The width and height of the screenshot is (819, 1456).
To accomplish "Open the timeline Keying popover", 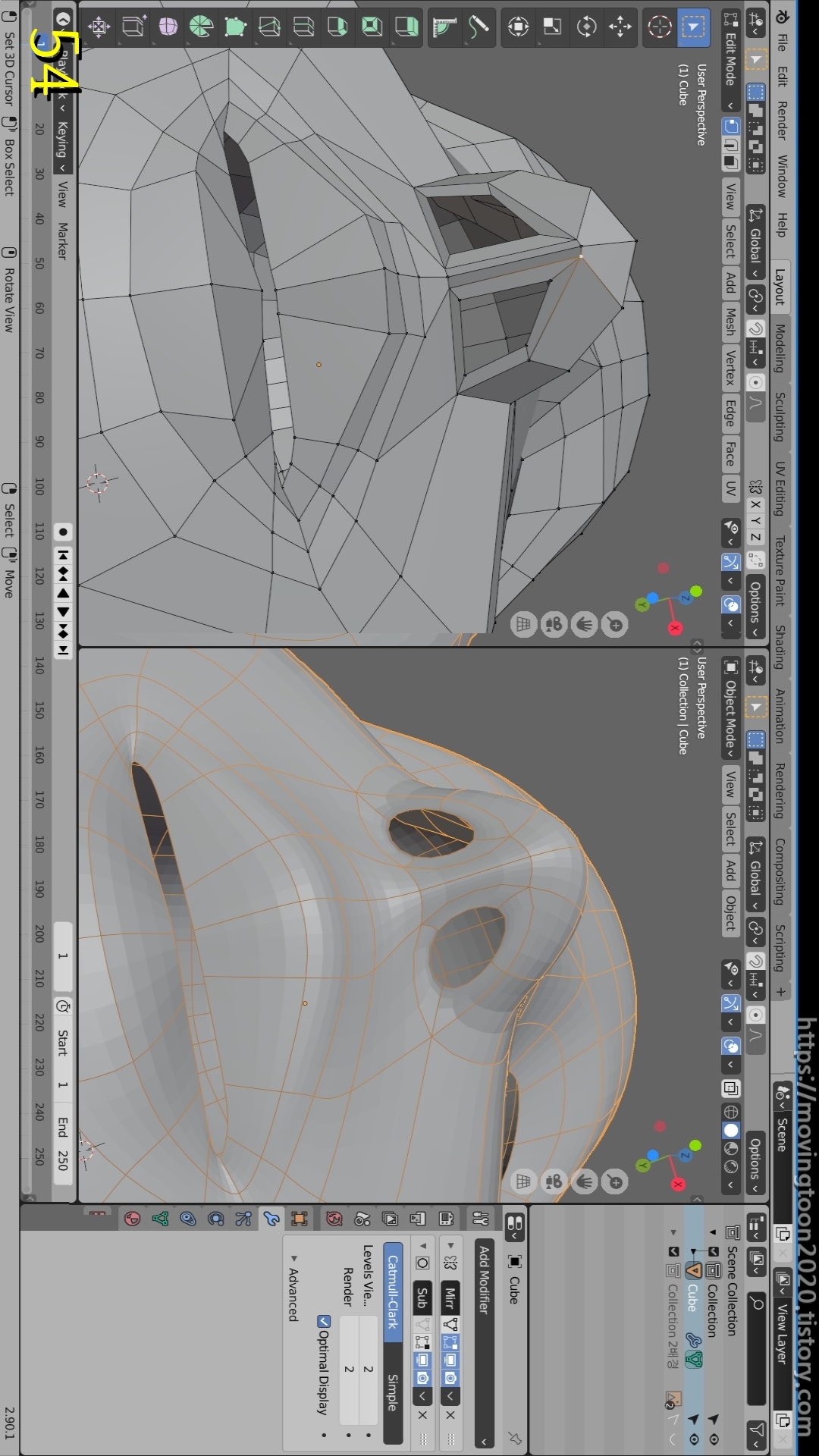I will (62, 146).
